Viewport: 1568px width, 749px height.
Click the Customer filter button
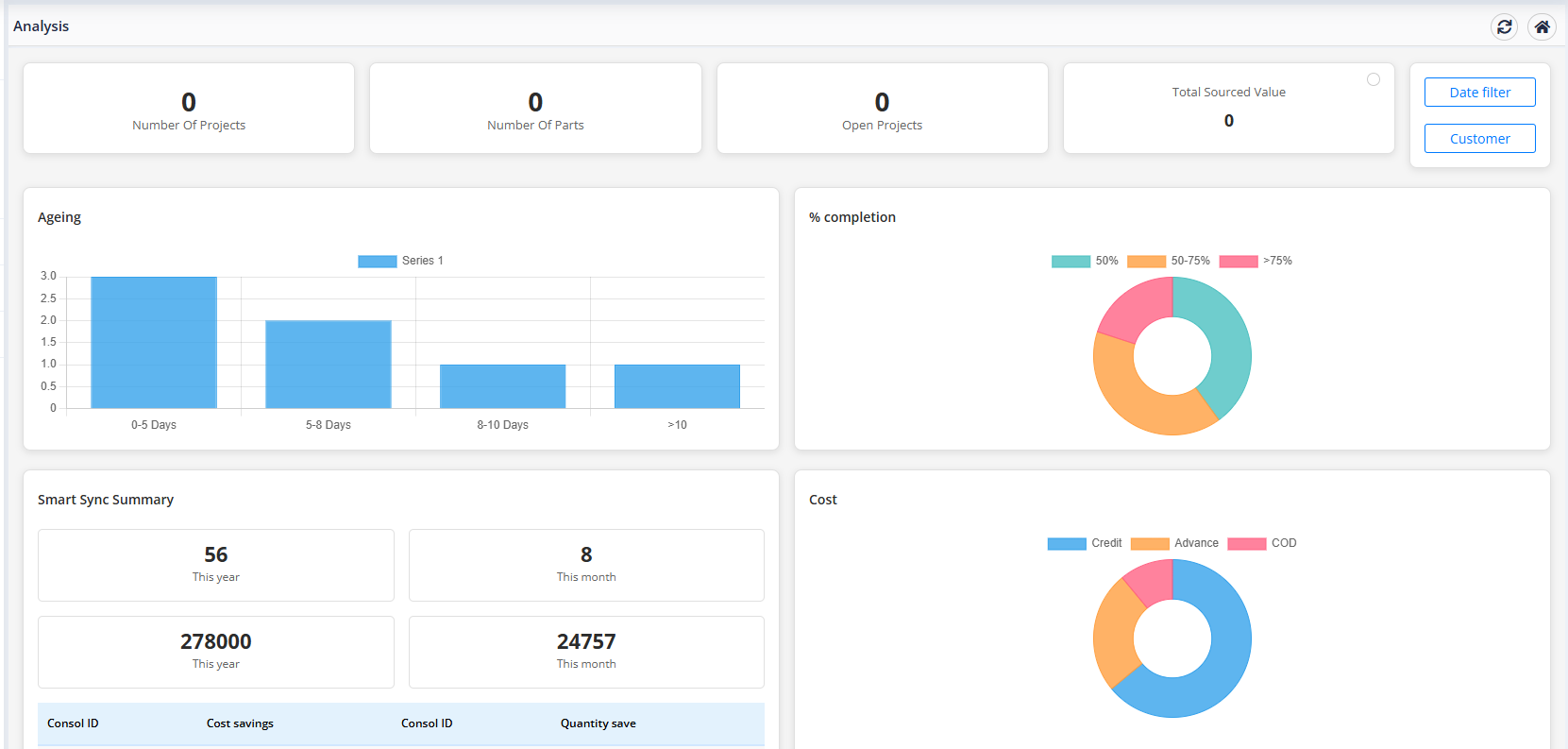tap(1479, 139)
